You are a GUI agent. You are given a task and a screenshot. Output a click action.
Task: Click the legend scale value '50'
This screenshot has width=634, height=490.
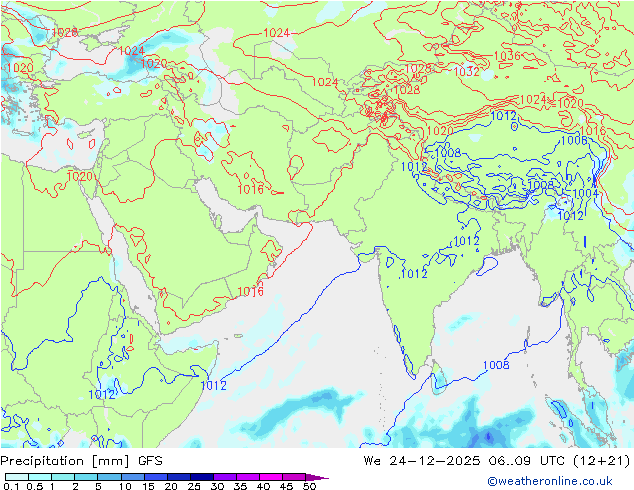(x=309, y=486)
